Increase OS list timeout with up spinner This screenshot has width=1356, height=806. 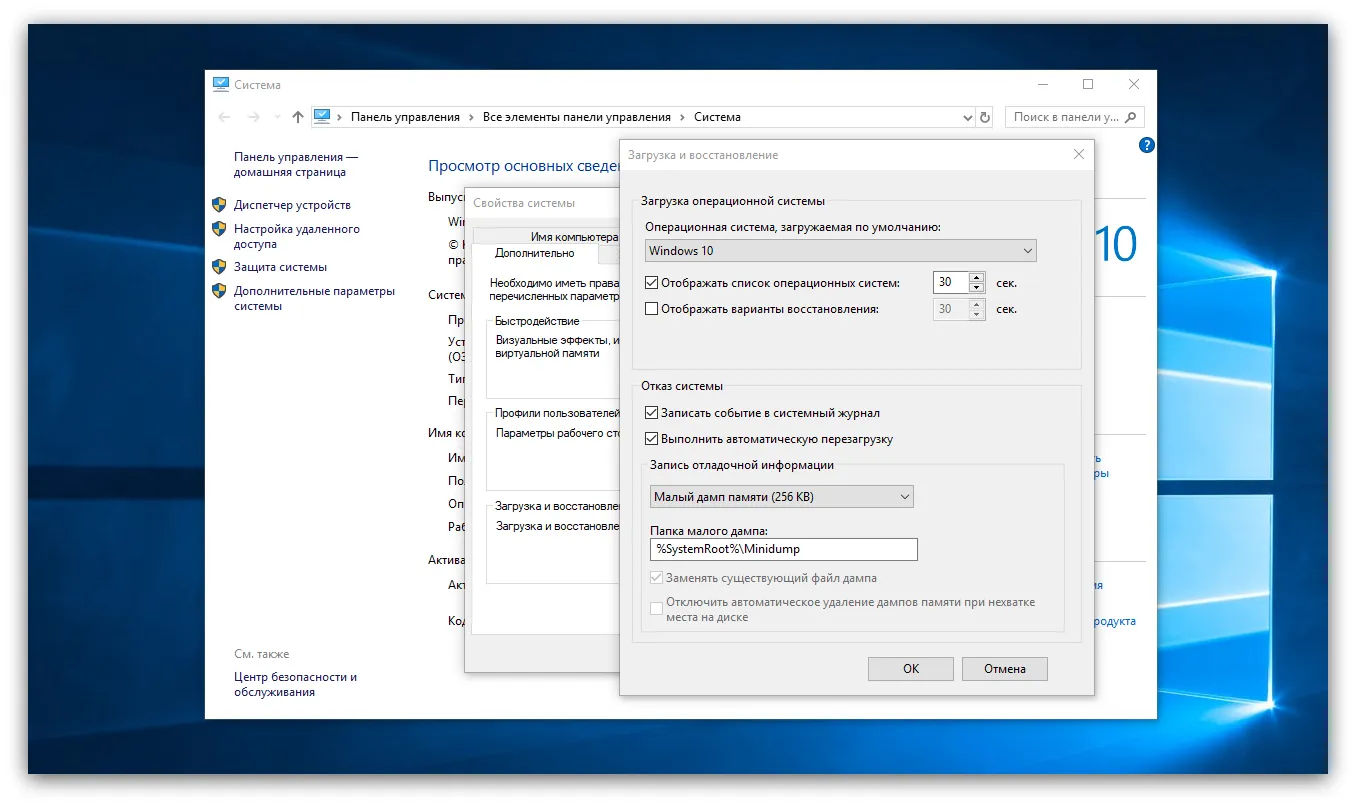point(977,278)
